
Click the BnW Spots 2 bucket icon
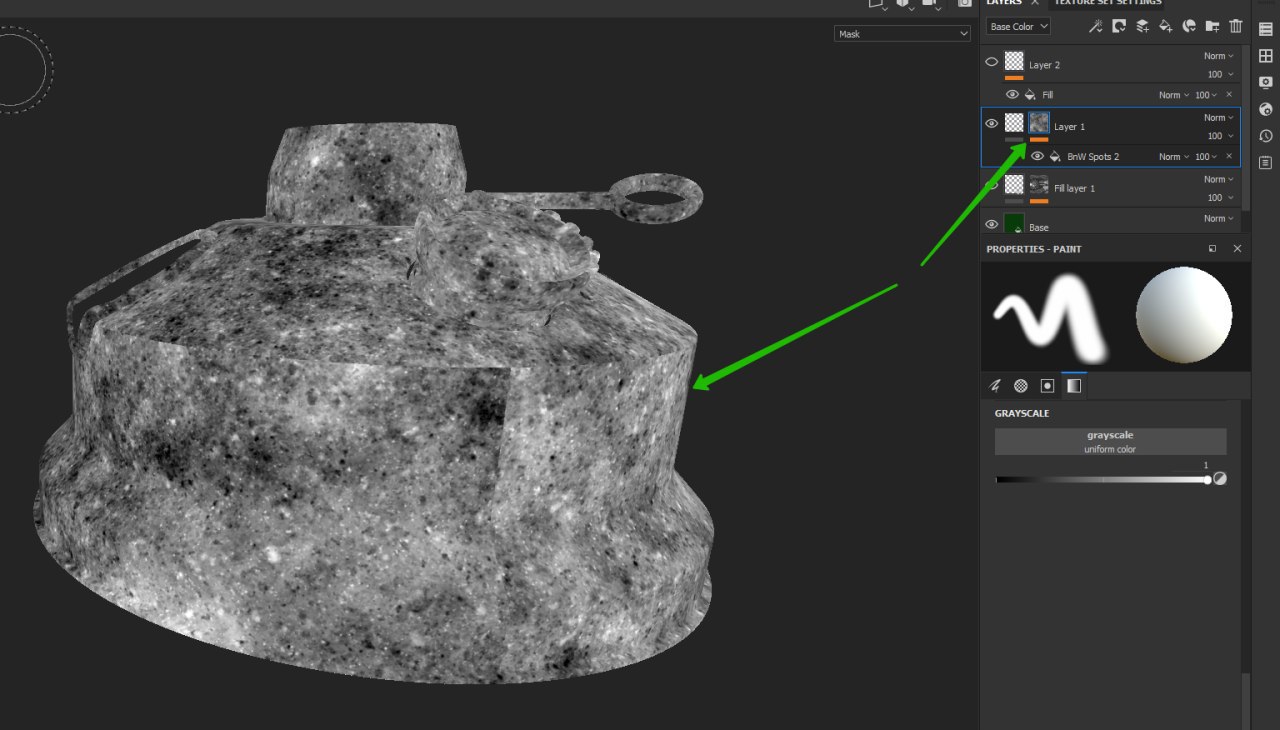click(1055, 157)
